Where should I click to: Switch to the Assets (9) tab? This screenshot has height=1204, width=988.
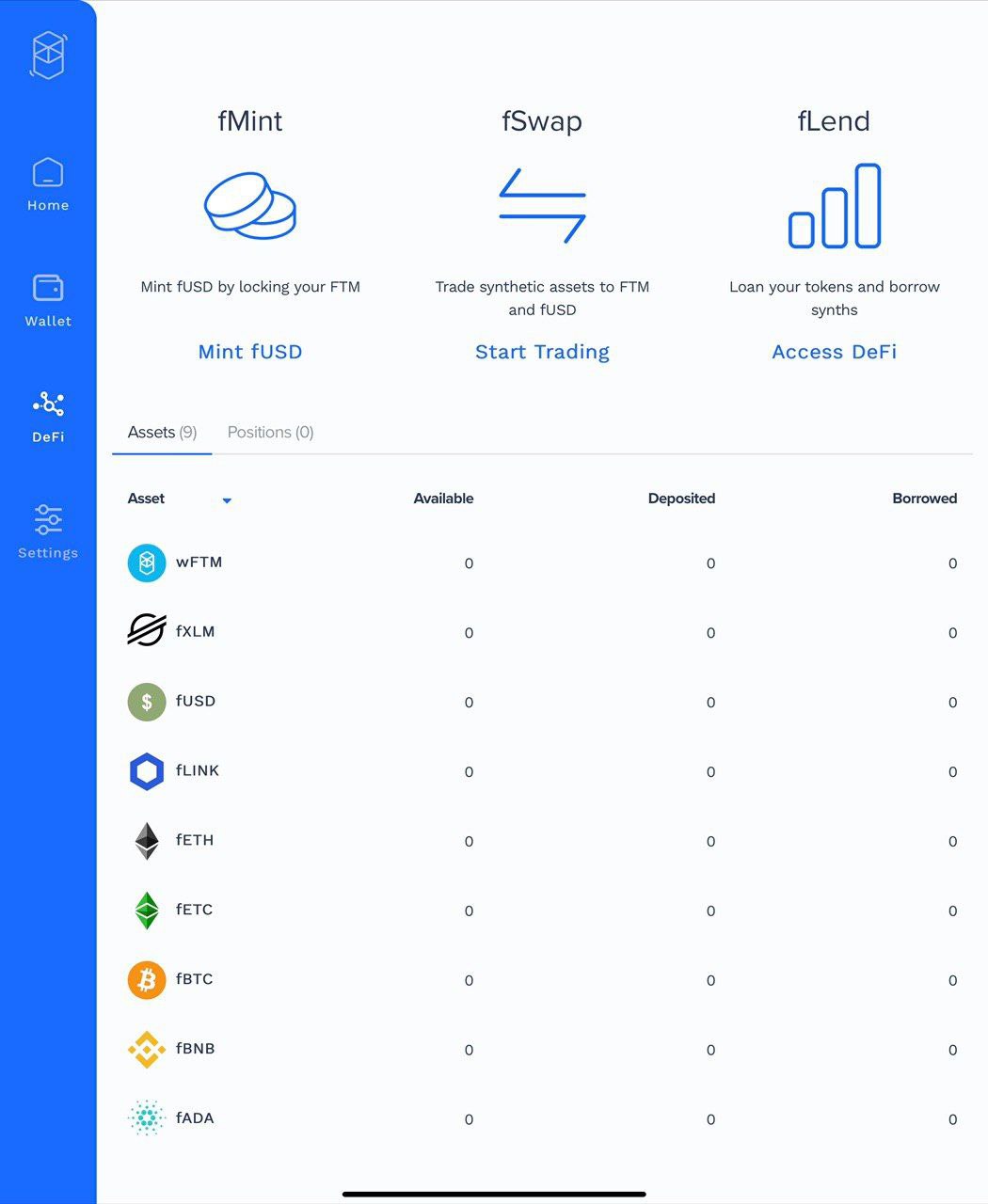click(162, 433)
